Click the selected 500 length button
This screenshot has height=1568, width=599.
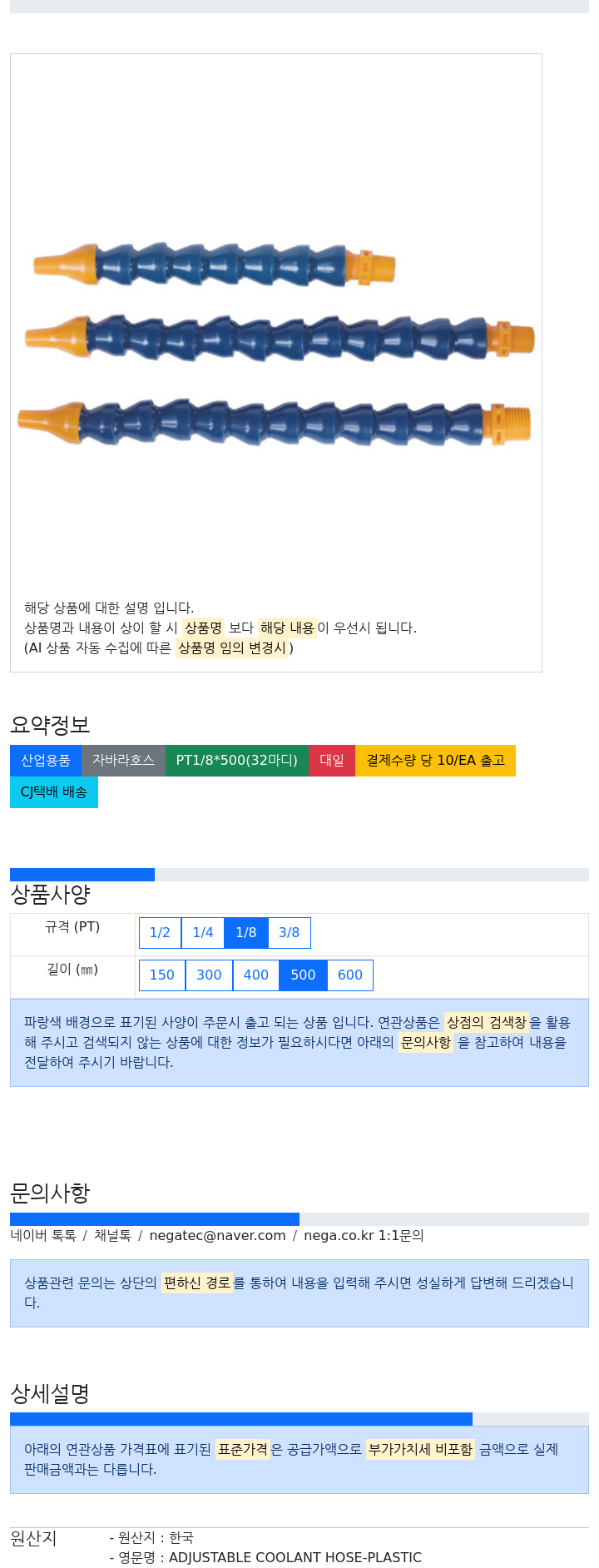pos(303,975)
